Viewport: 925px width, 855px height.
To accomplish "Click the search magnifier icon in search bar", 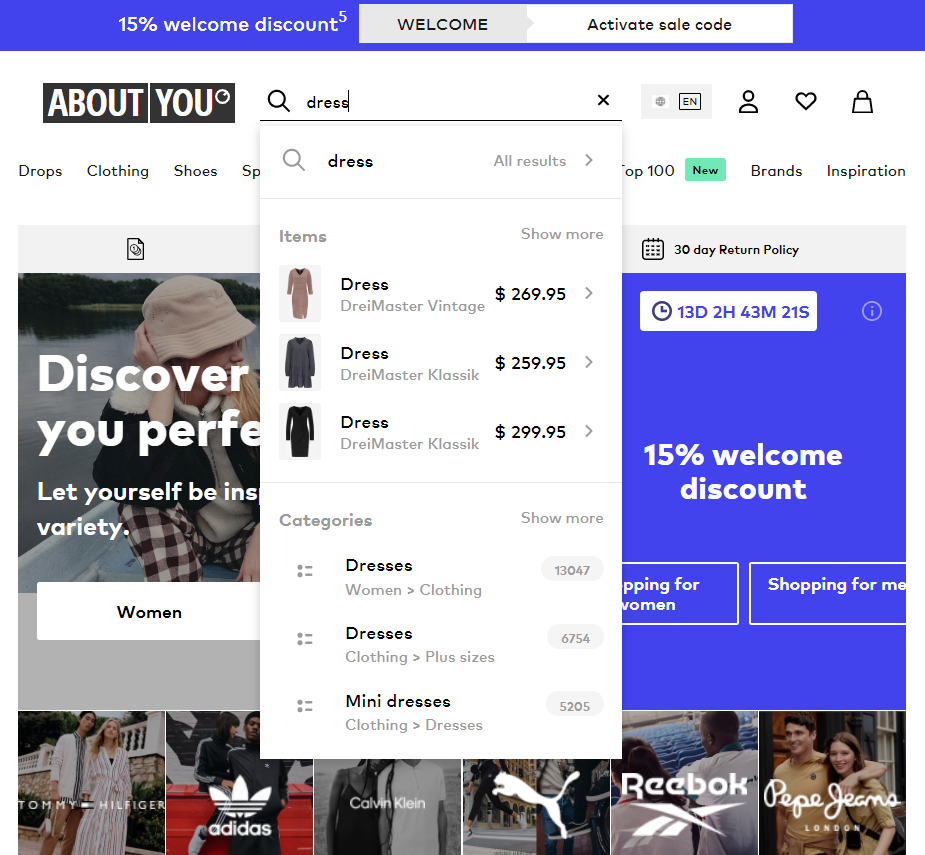I will coord(278,101).
